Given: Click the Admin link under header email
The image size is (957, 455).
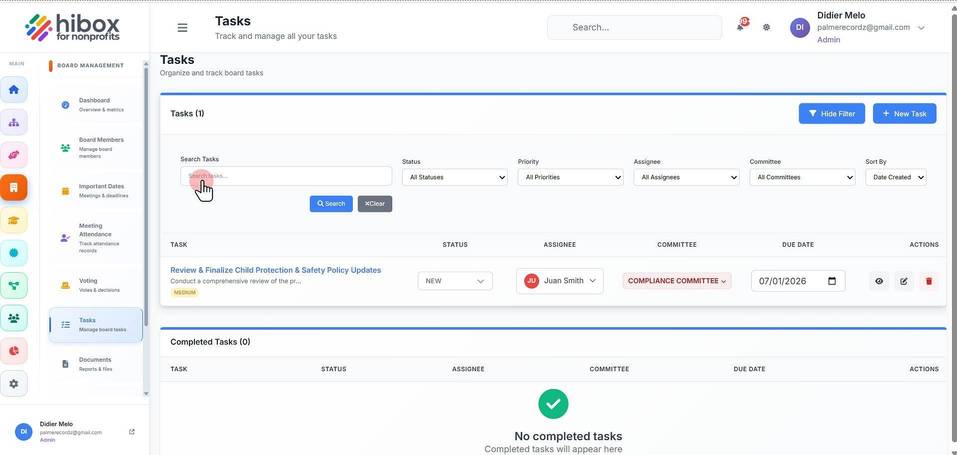Looking at the screenshot, I should pyautogui.click(x=828, y=40).
